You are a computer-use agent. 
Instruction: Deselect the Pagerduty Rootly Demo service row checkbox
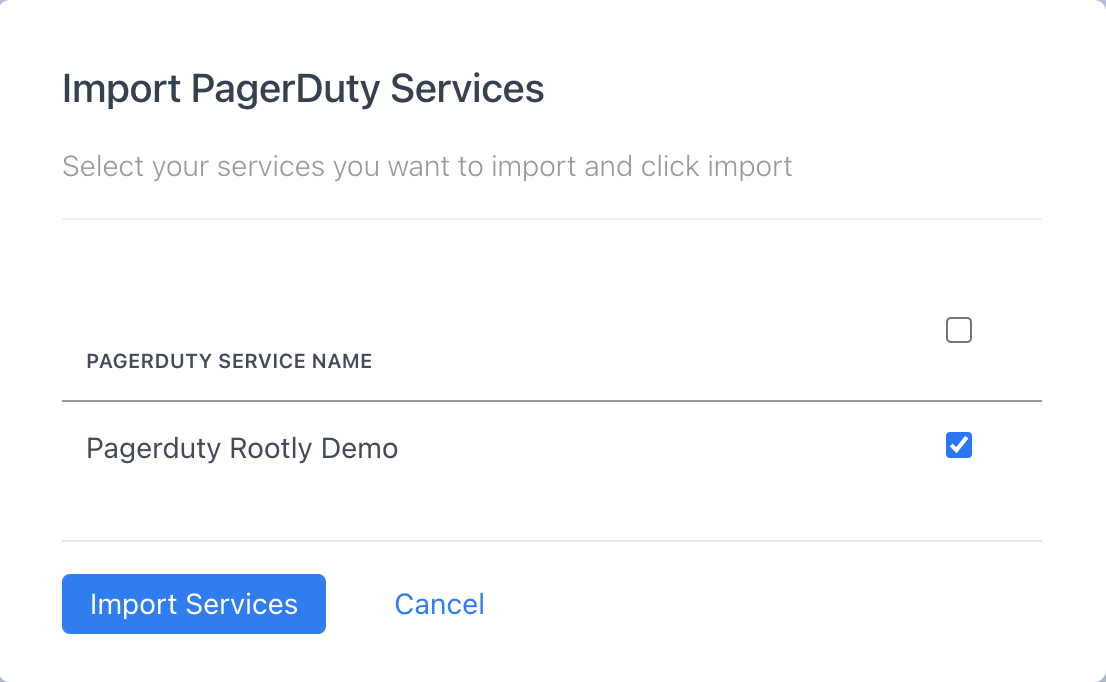point(959,445)
